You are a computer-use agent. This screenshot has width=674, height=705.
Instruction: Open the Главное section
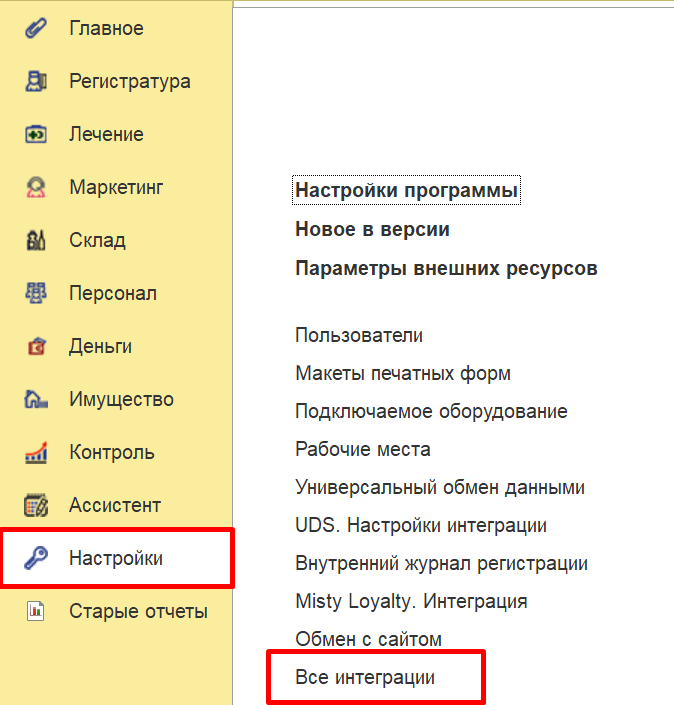tap(106, 28)
